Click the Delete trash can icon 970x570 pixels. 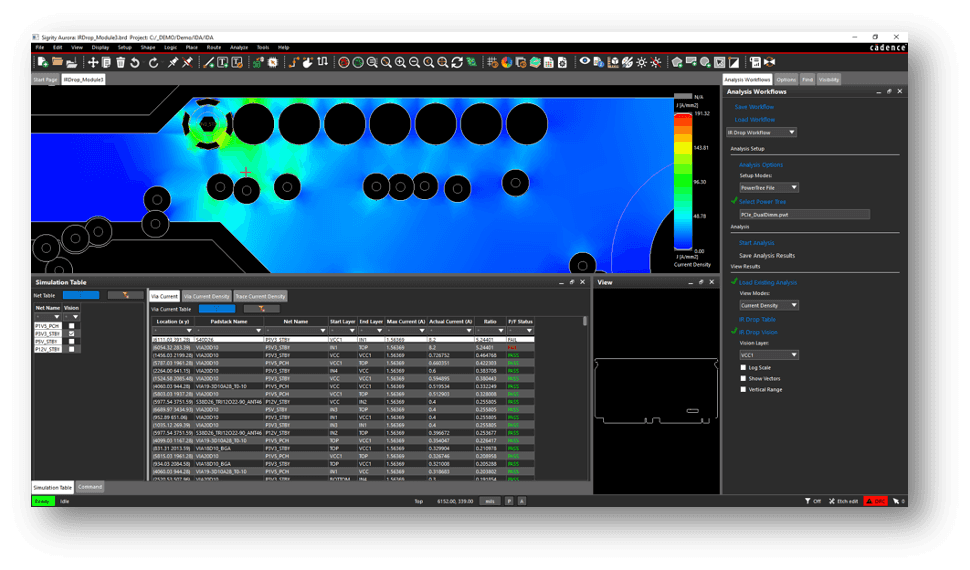tap(121, 63)
